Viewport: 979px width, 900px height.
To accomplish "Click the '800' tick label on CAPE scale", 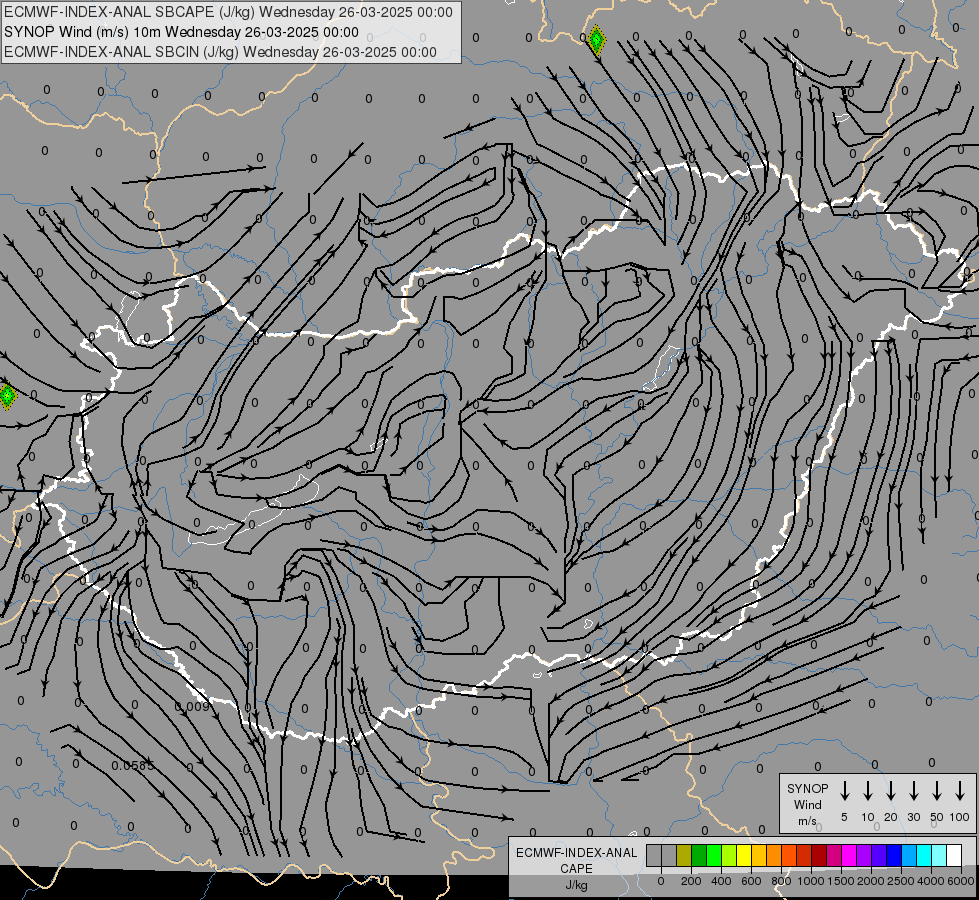I will click(x=781, y=881).
